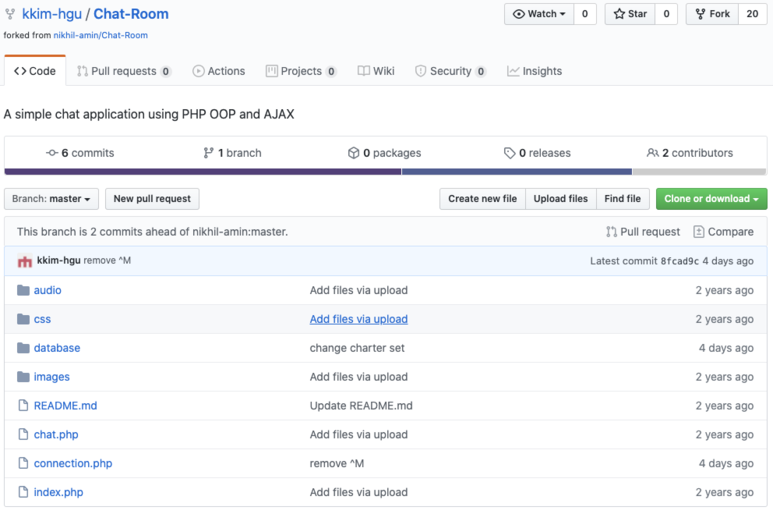Click the Find file button

click(623, 199)
